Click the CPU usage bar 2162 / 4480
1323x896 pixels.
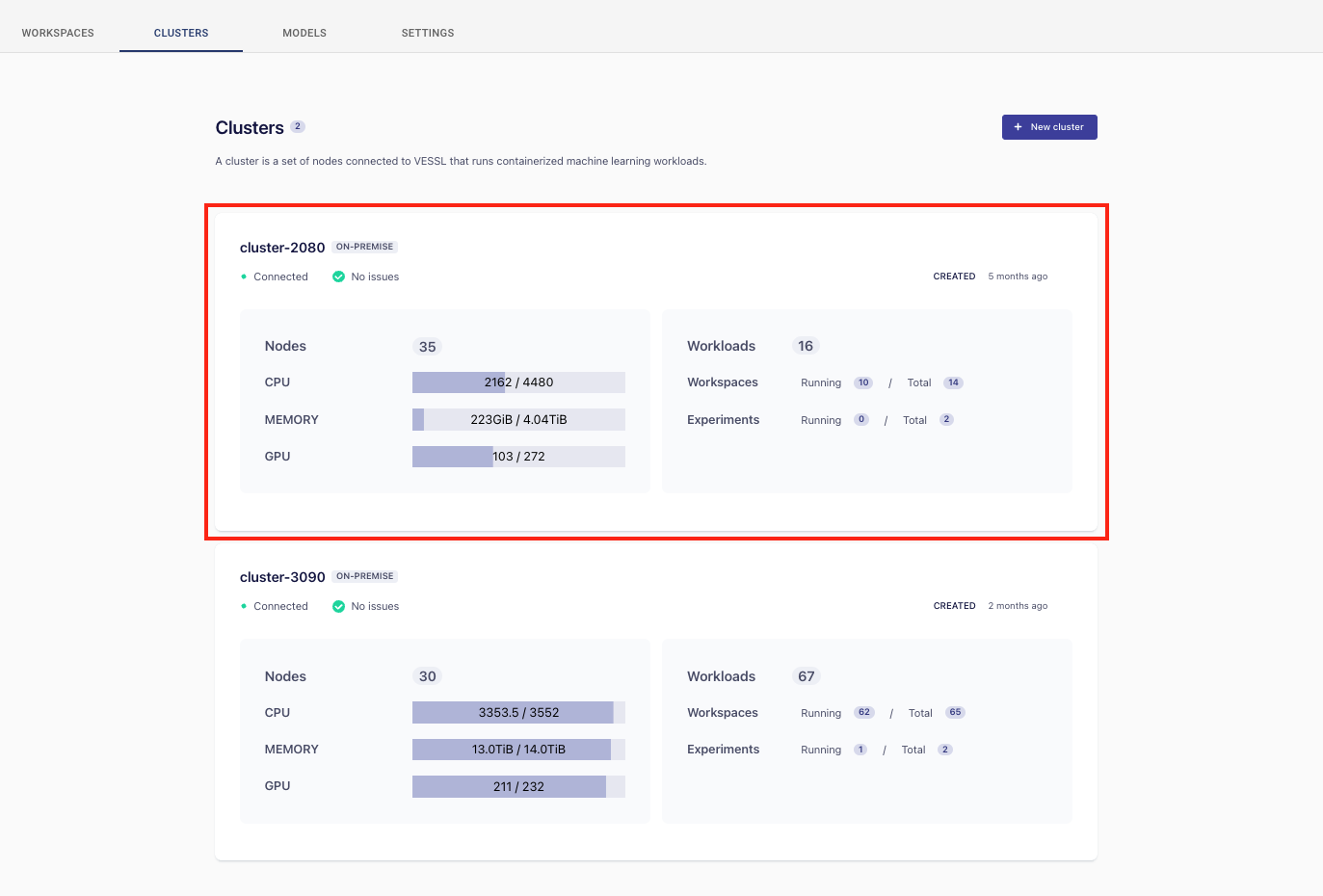click(x=518, y=382)
